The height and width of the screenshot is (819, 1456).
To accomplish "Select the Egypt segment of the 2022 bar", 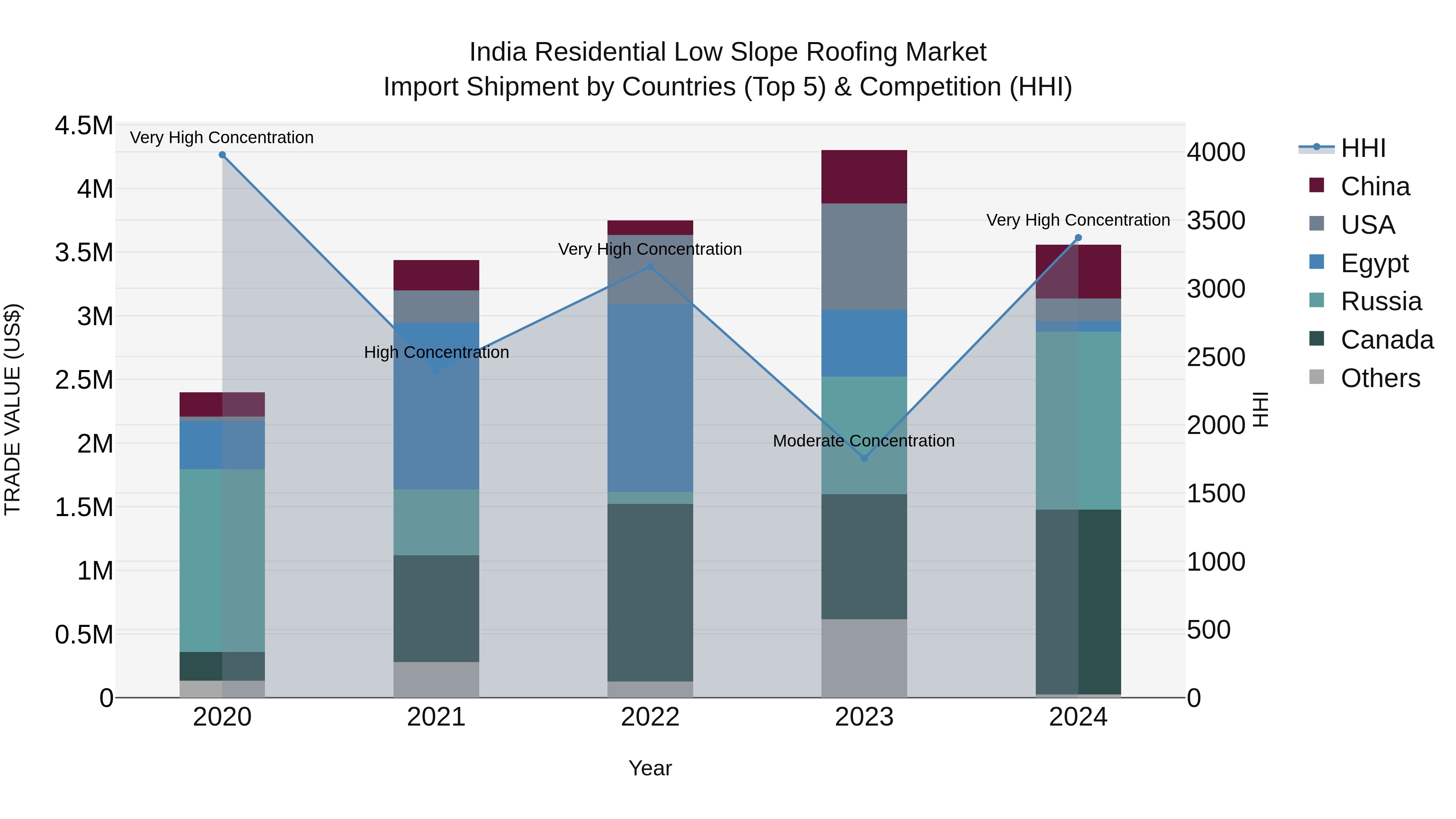I will tap(650, 398).
